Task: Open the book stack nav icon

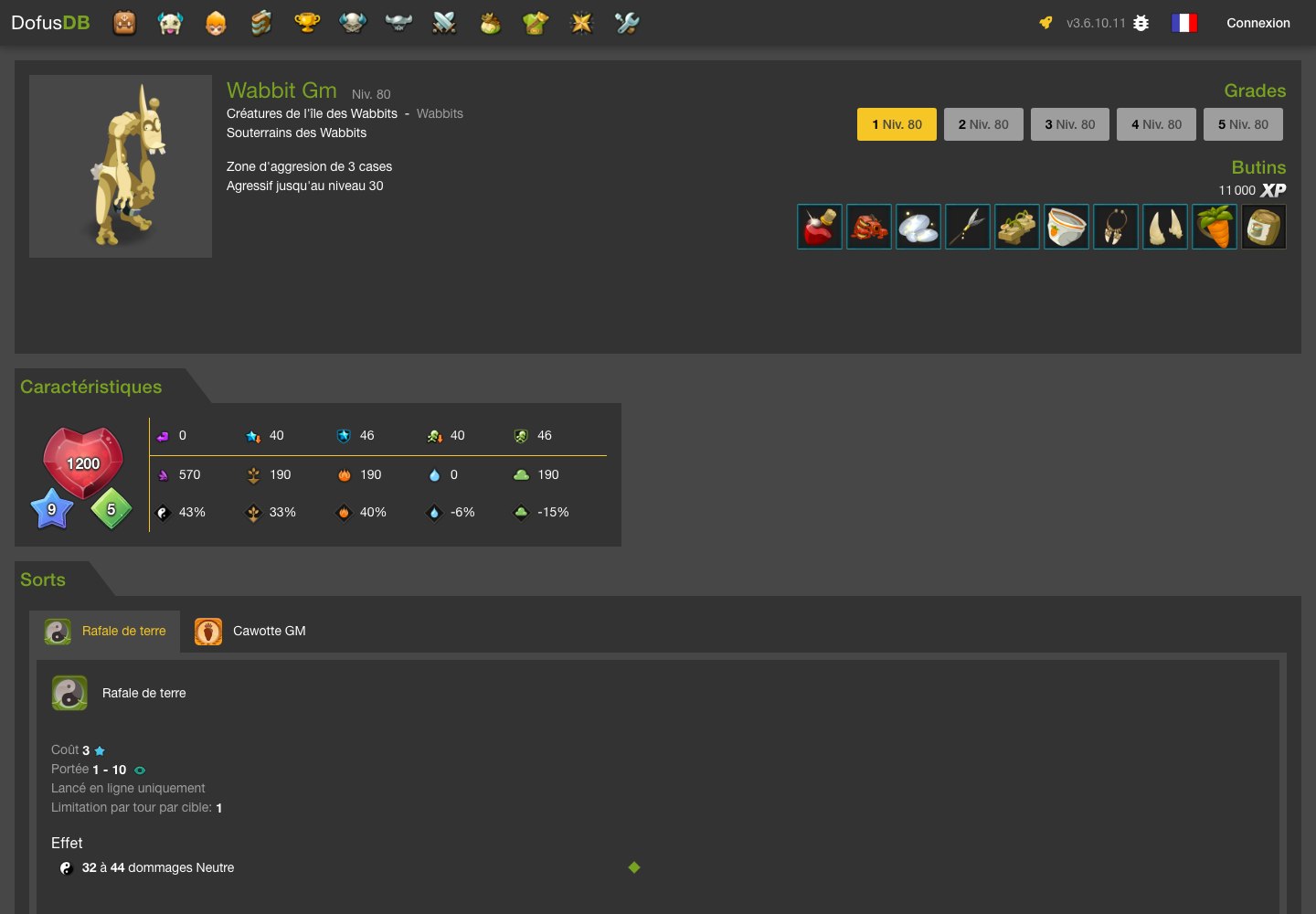Action: click(261, 23)
